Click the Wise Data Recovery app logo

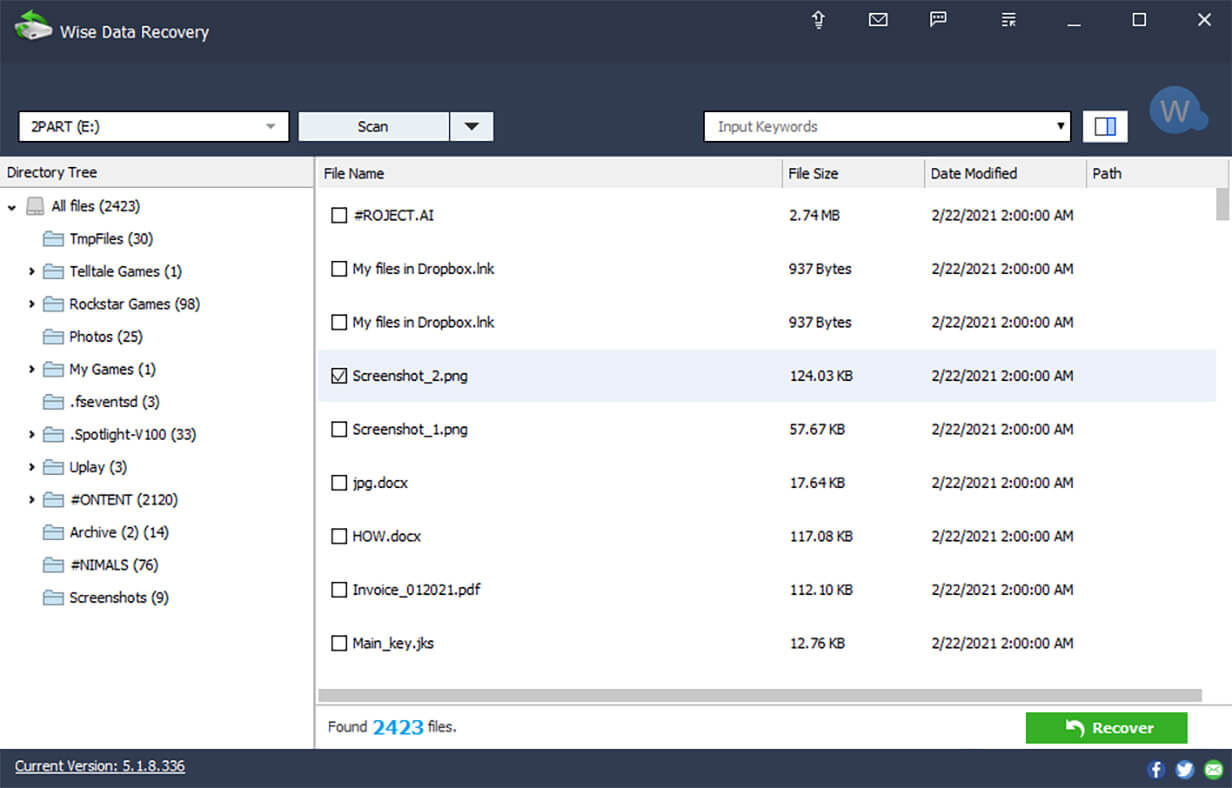33,26
